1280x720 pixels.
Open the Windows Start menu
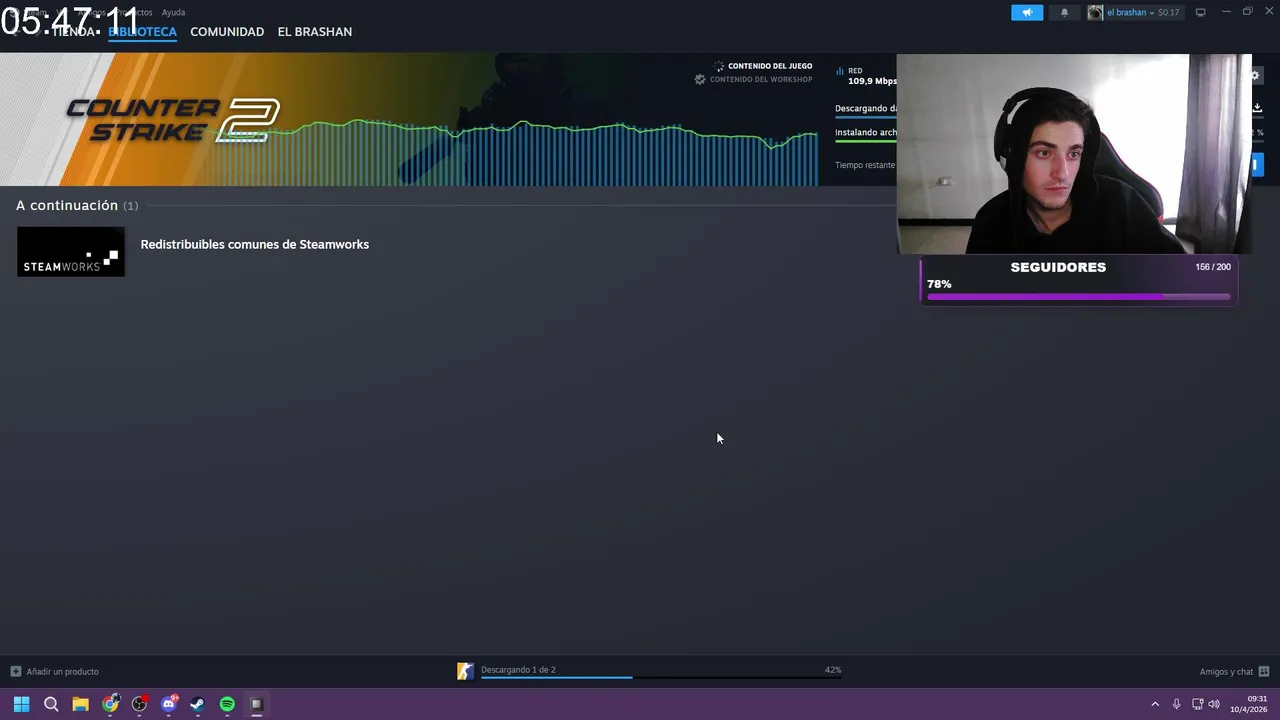click(21, 704)
